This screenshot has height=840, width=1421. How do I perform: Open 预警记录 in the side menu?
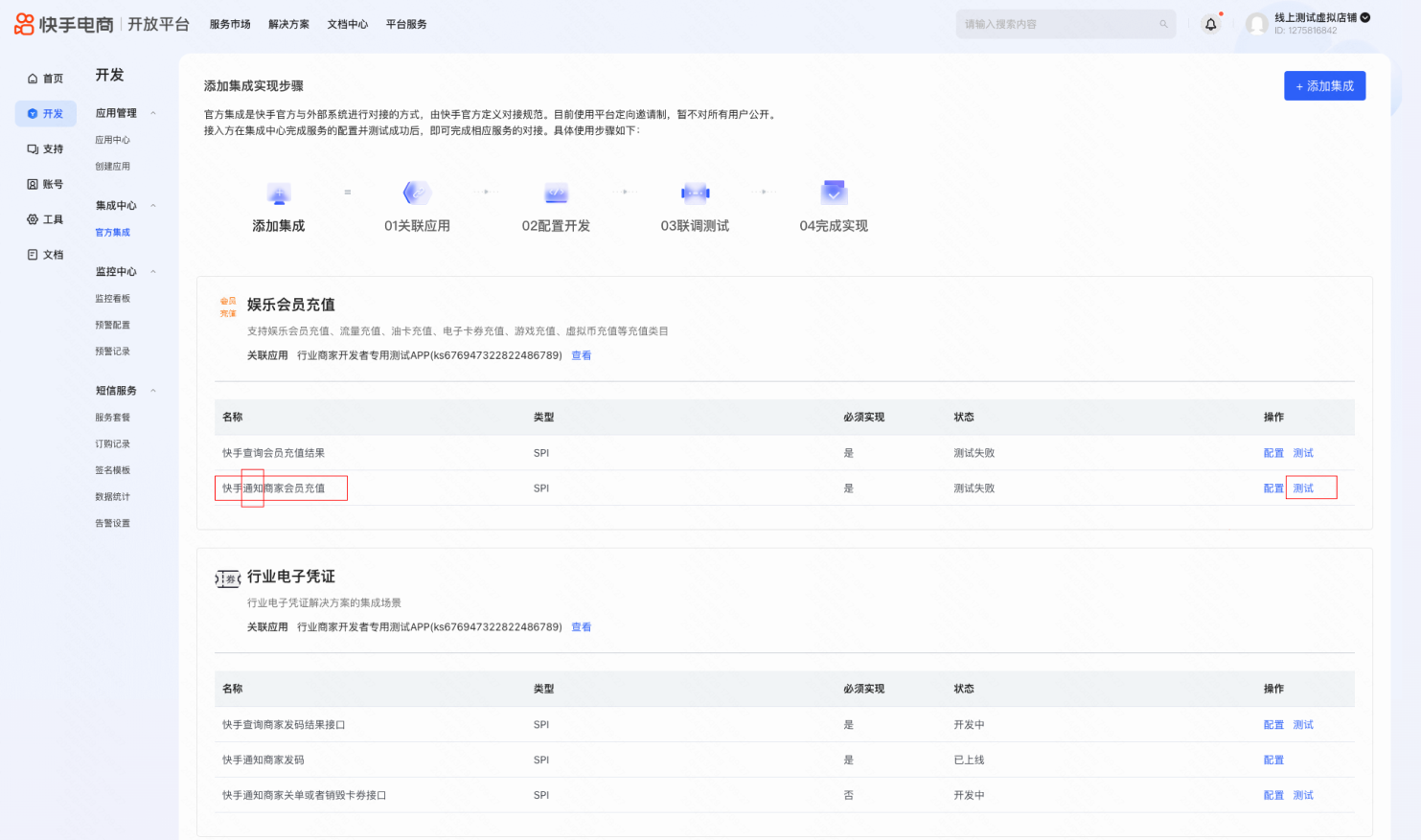point(112,352)
